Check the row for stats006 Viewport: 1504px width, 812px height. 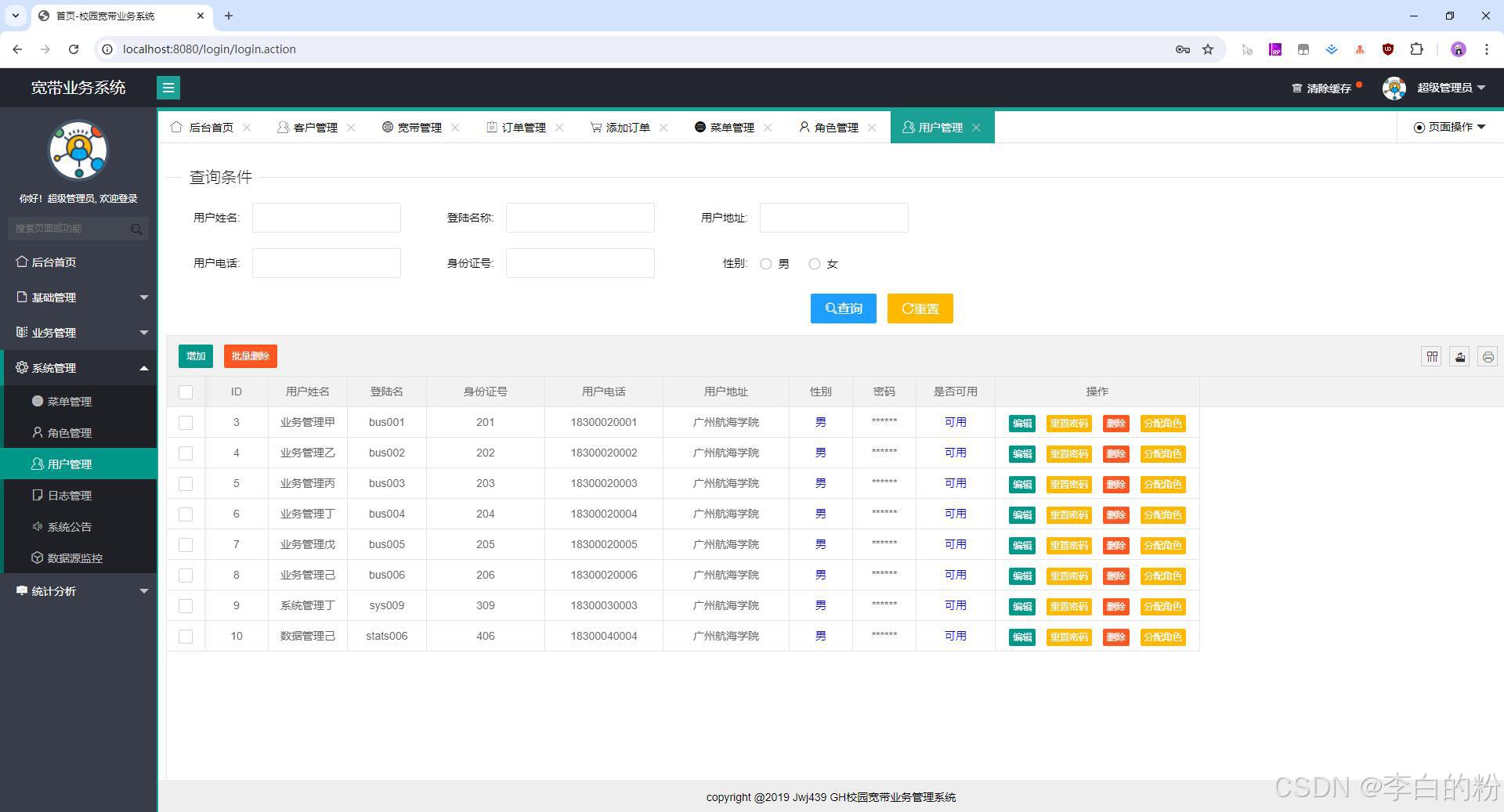[186, 637]
